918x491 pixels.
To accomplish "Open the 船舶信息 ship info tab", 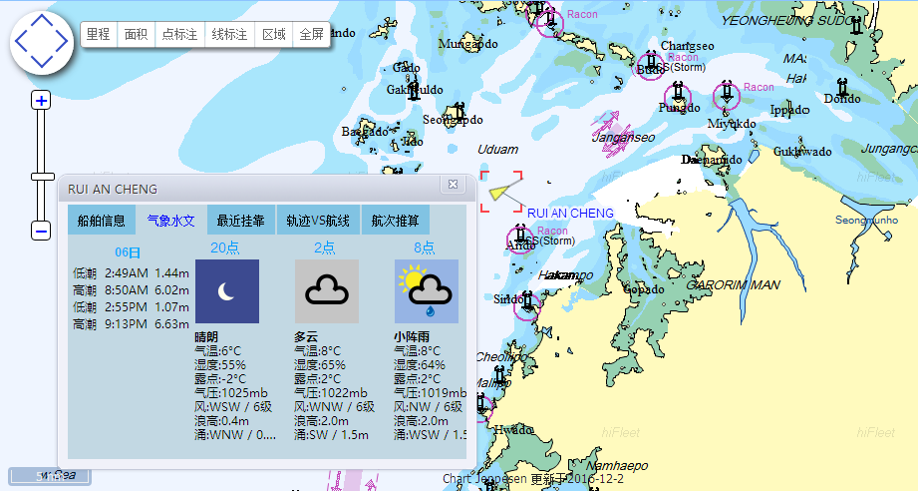I will [x=101, y=220].
